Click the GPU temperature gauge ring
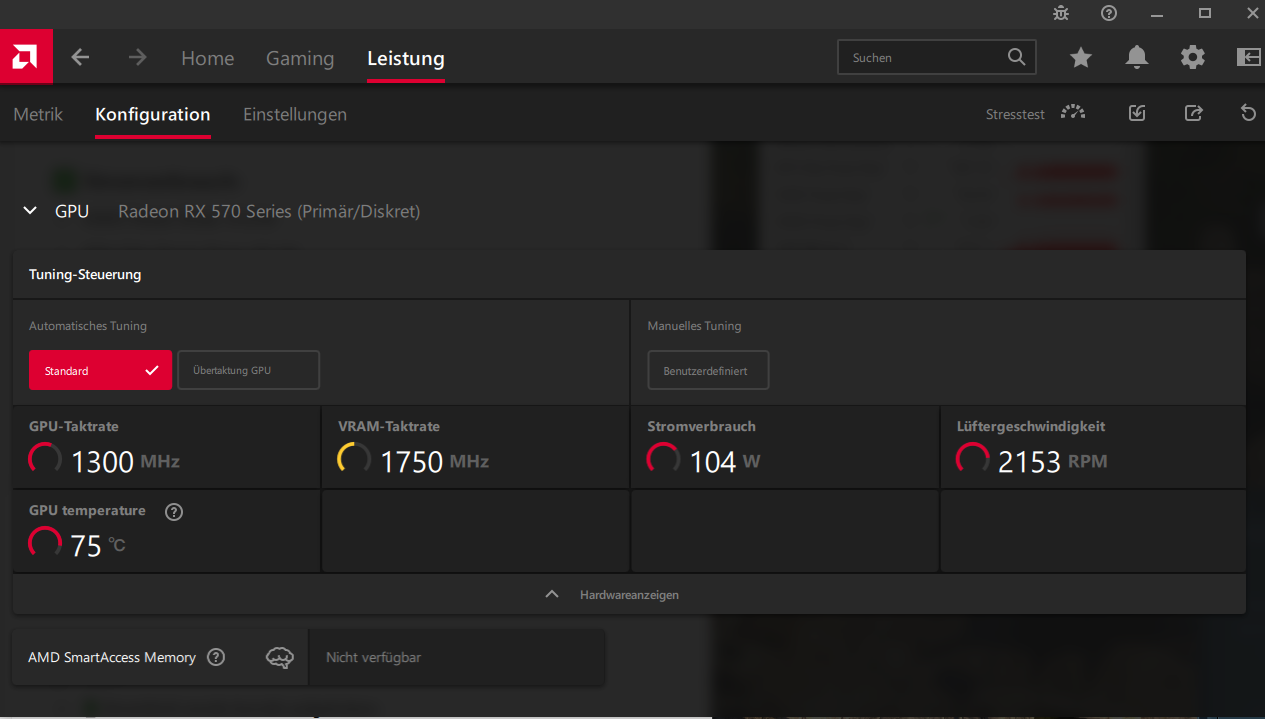 (x=45, y=544)
